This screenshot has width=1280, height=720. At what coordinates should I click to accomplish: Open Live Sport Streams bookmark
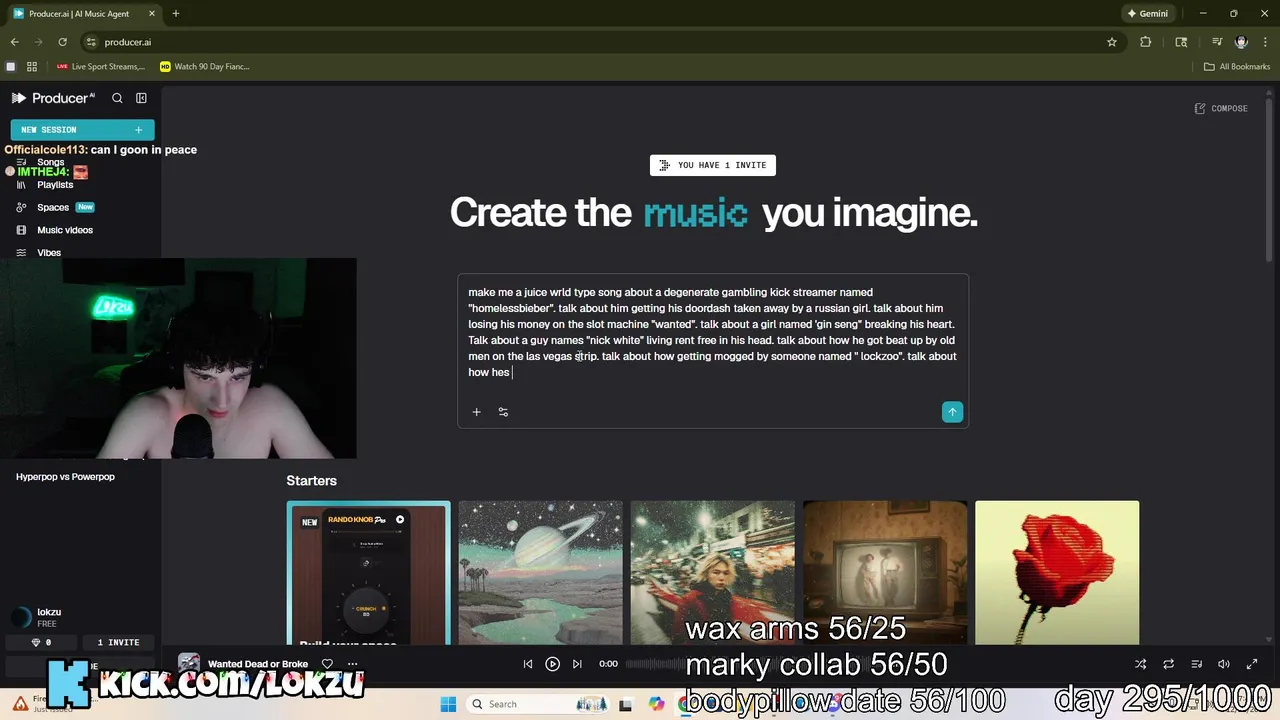coord(100,67)
